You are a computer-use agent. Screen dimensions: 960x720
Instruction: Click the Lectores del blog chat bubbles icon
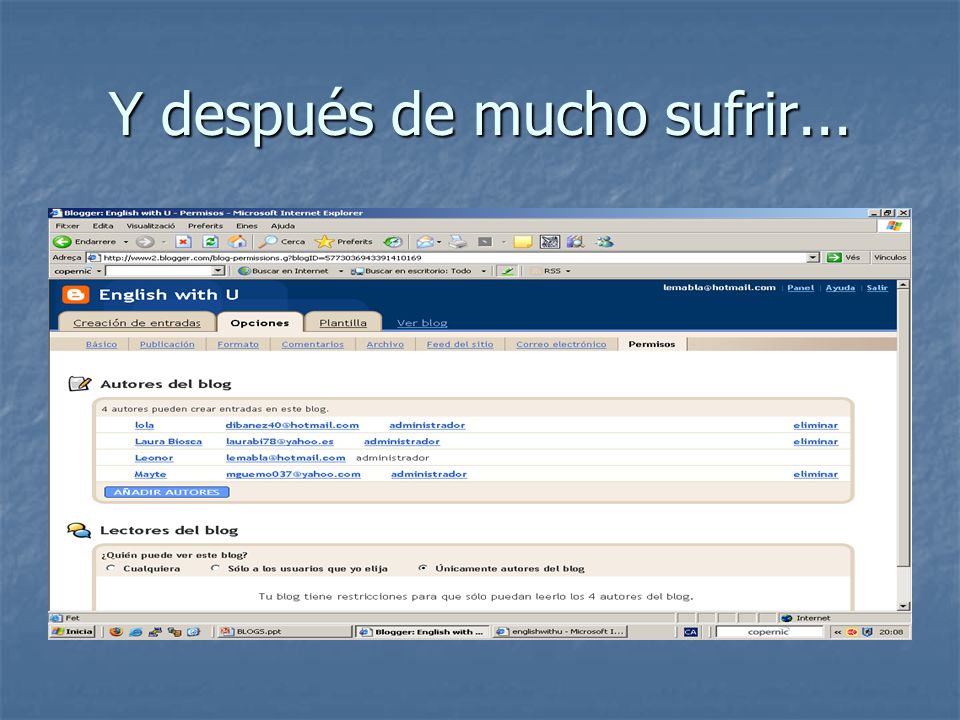[x=79, y=530]
